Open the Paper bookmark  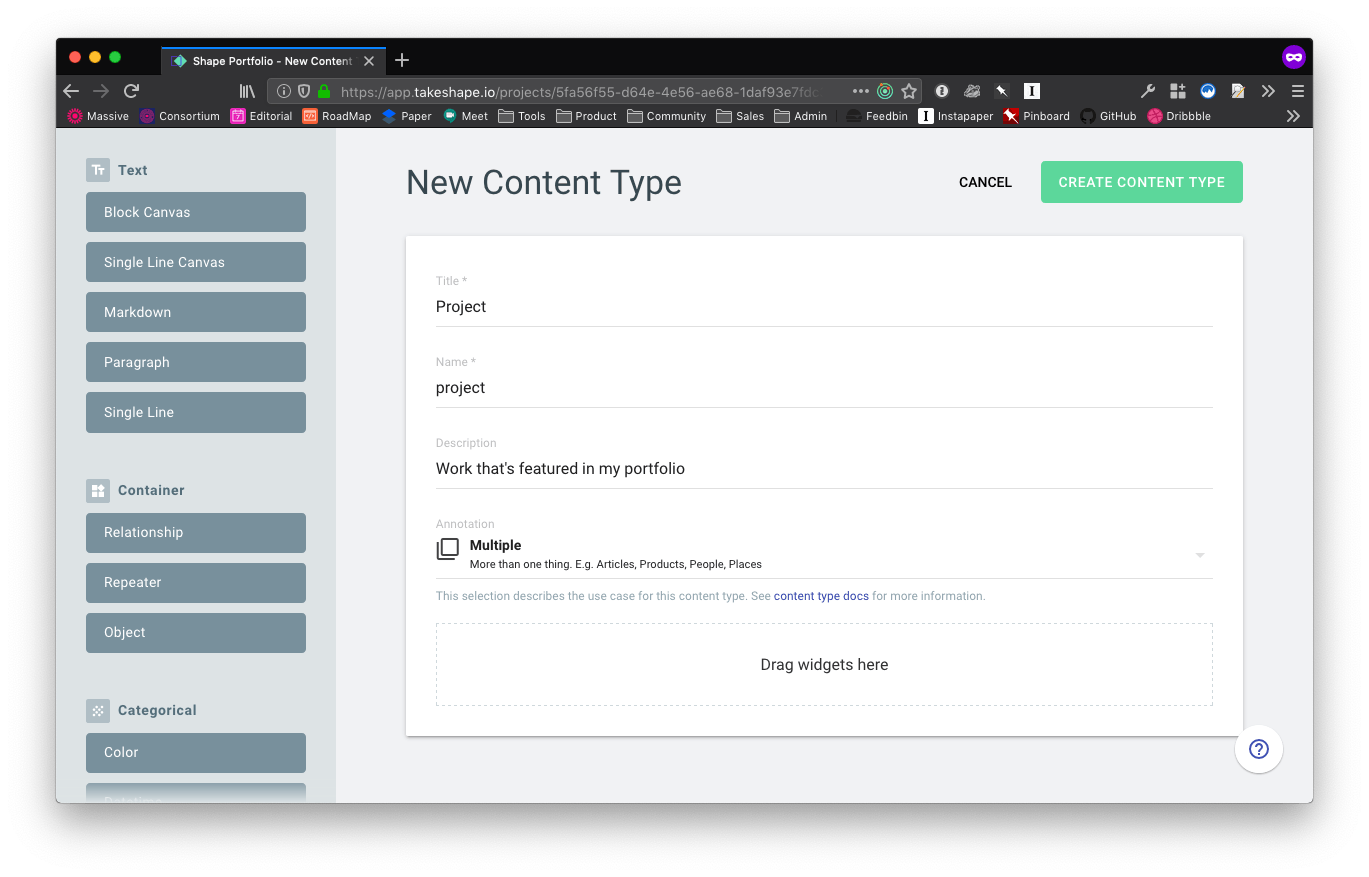[x=407, y=116]
